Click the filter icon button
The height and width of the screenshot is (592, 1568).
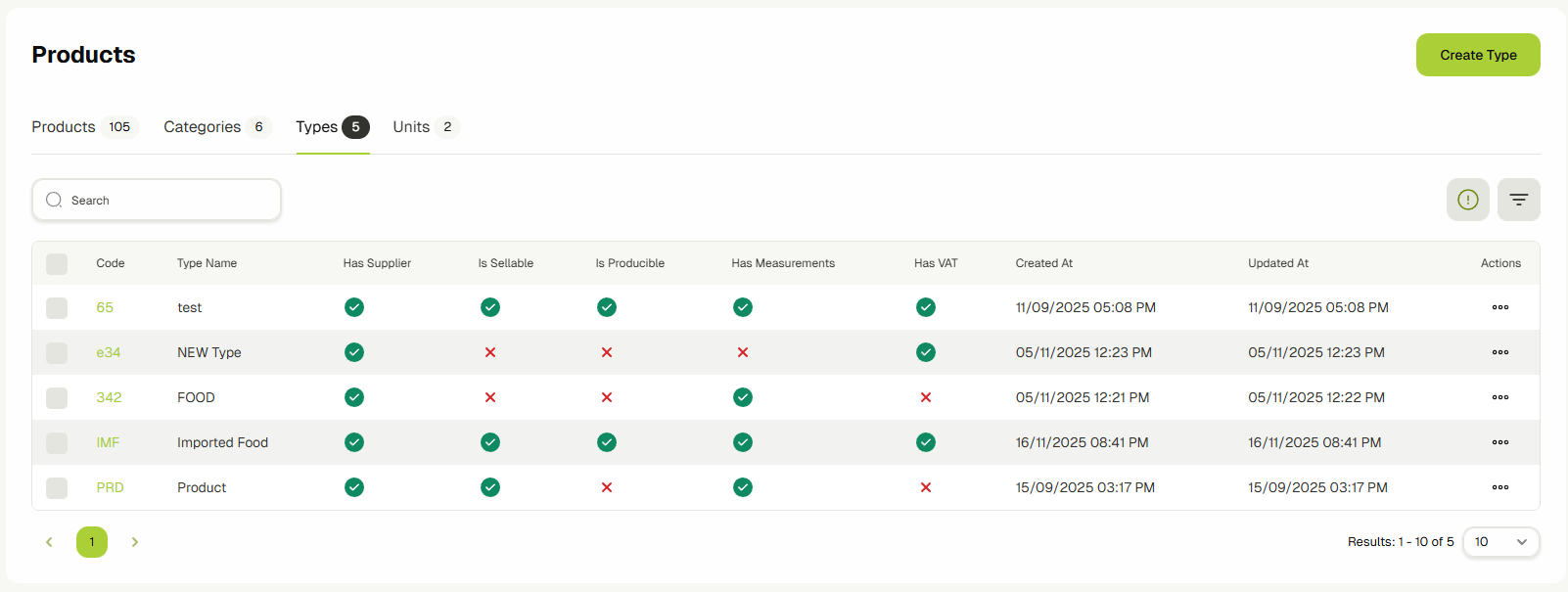[x=1518, y=200]
